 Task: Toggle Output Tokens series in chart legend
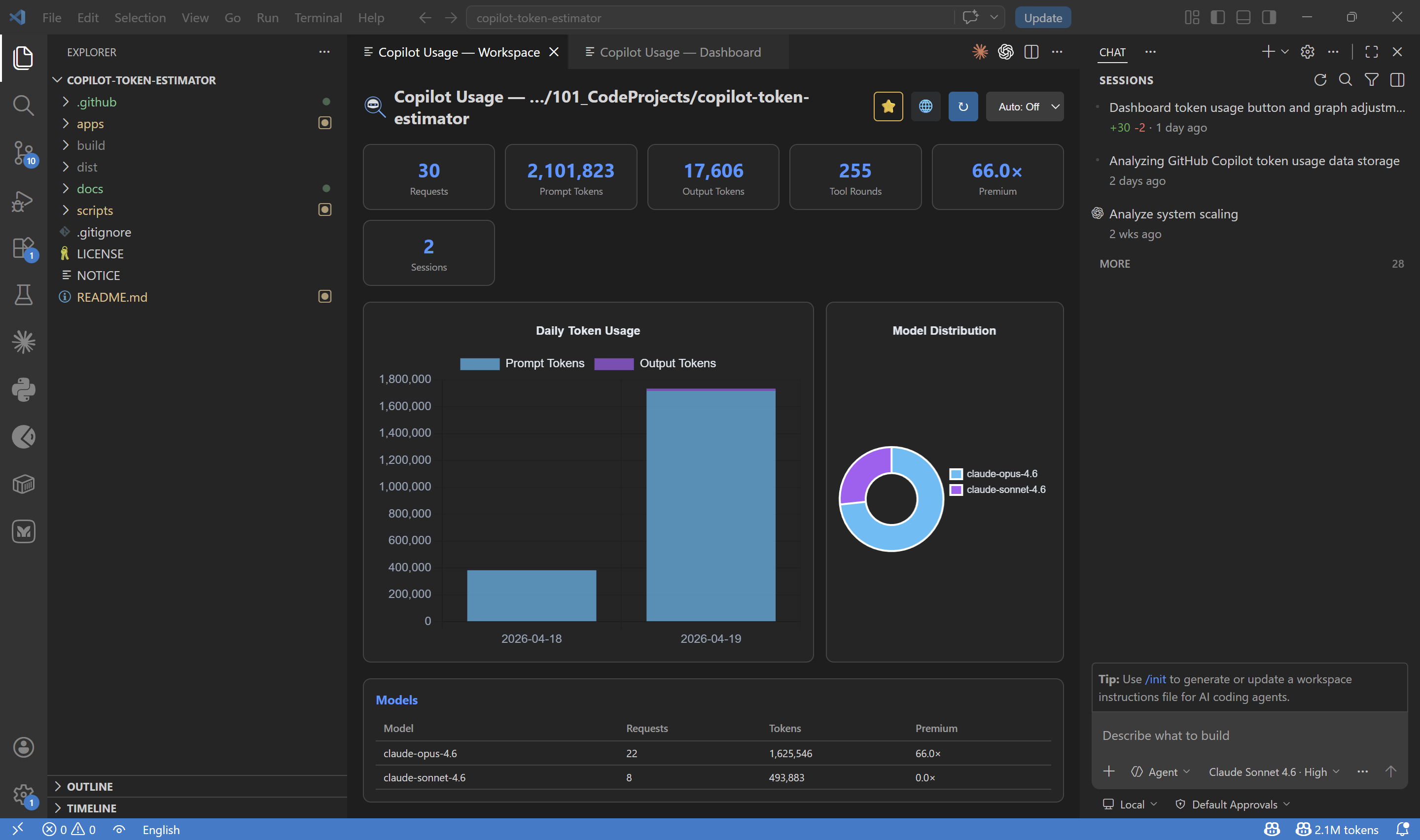click(655, 363)
